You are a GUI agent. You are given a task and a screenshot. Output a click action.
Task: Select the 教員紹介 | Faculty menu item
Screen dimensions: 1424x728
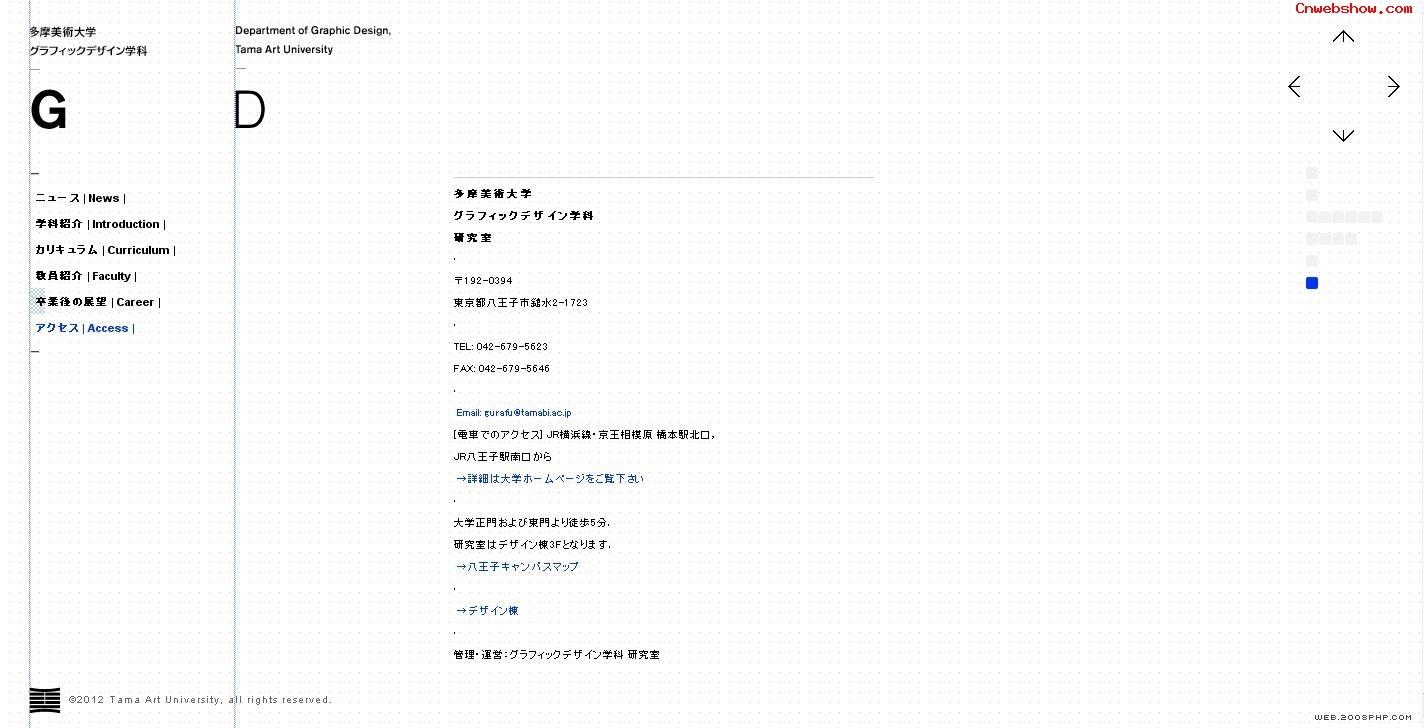[86, 276]
